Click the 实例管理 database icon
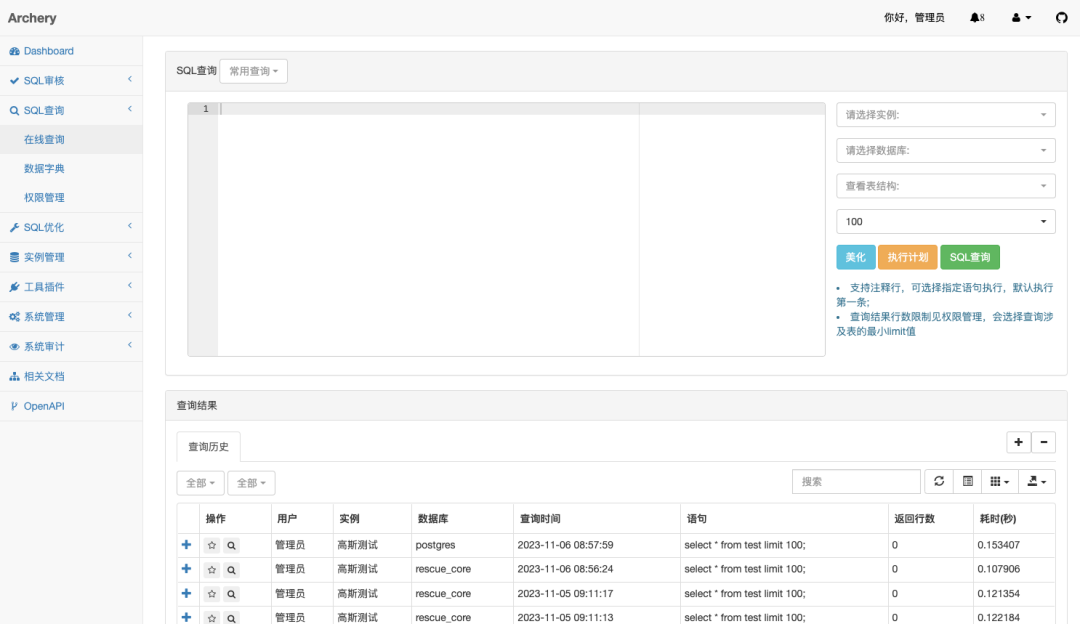1080x624 pixels. pos(14,257)
